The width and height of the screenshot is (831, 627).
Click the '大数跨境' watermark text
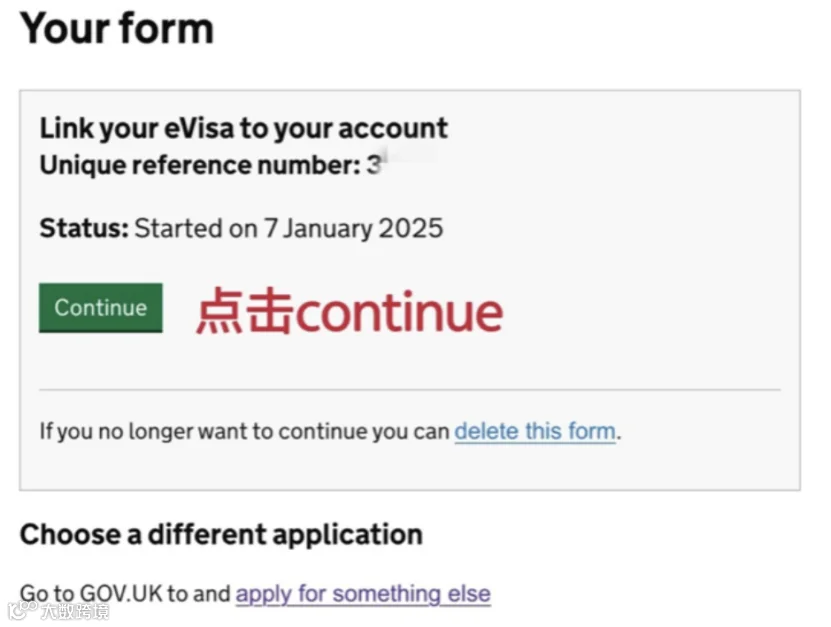[x=75, y=611]
